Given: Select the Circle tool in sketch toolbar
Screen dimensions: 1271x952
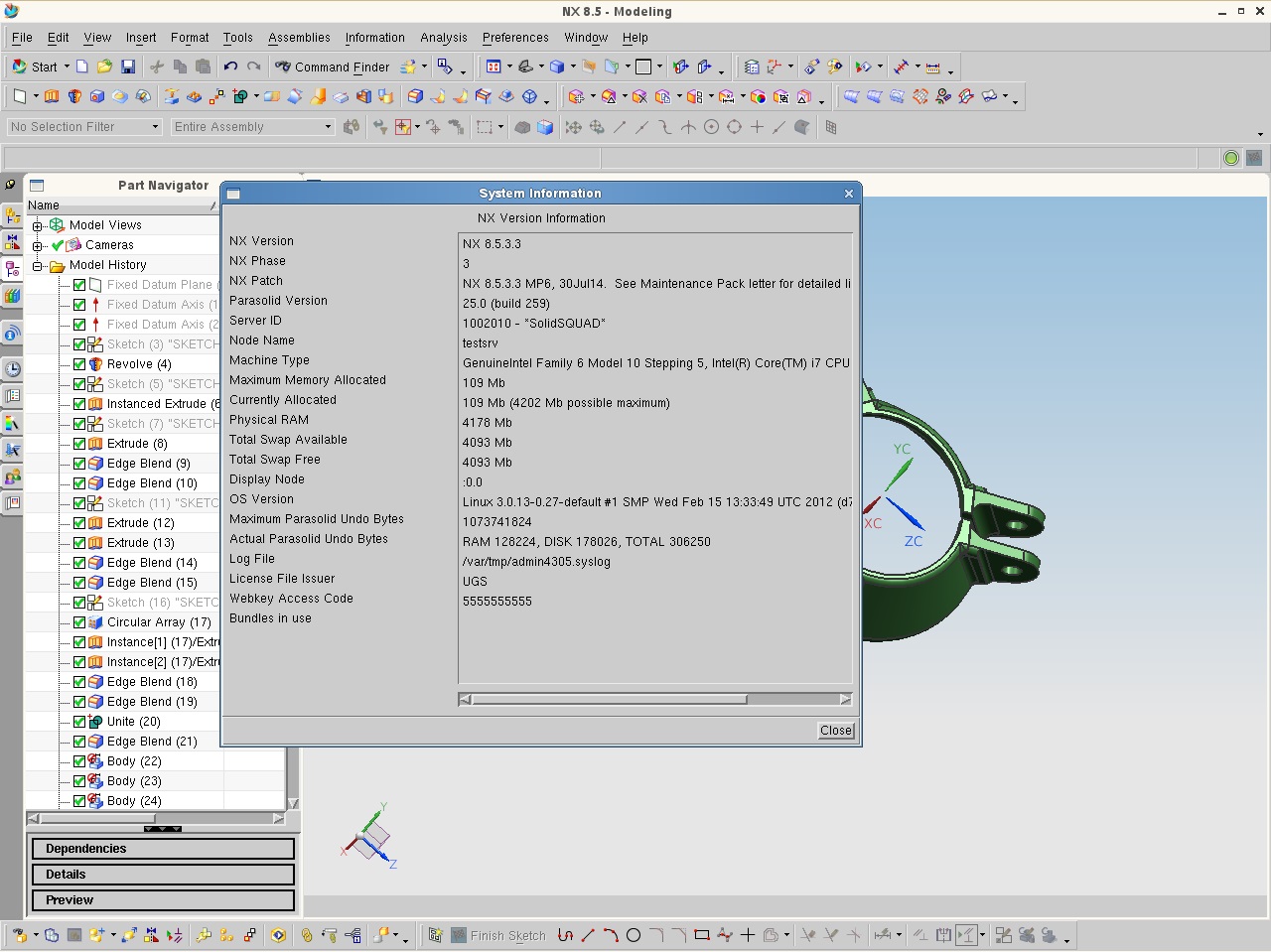Looking at the screenshot, I should 634,935.
